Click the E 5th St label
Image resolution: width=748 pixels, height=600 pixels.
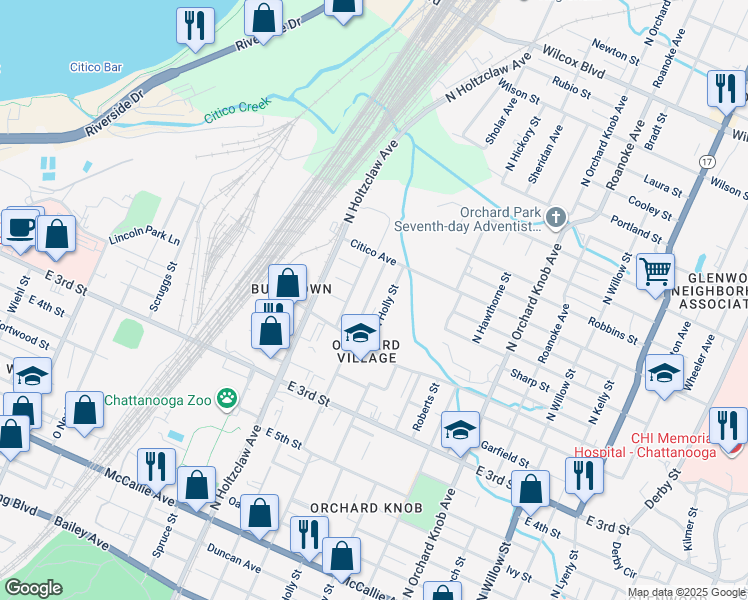tap(284, 439)
